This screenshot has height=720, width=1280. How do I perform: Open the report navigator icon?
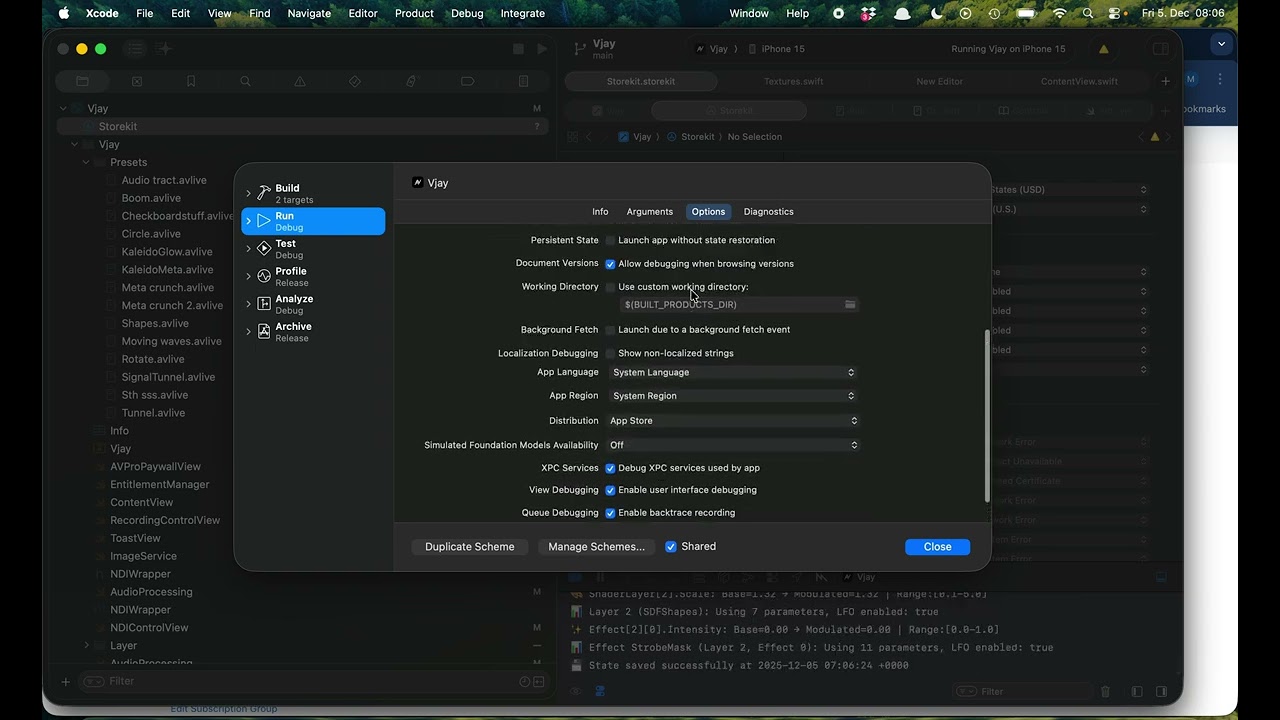523,81
